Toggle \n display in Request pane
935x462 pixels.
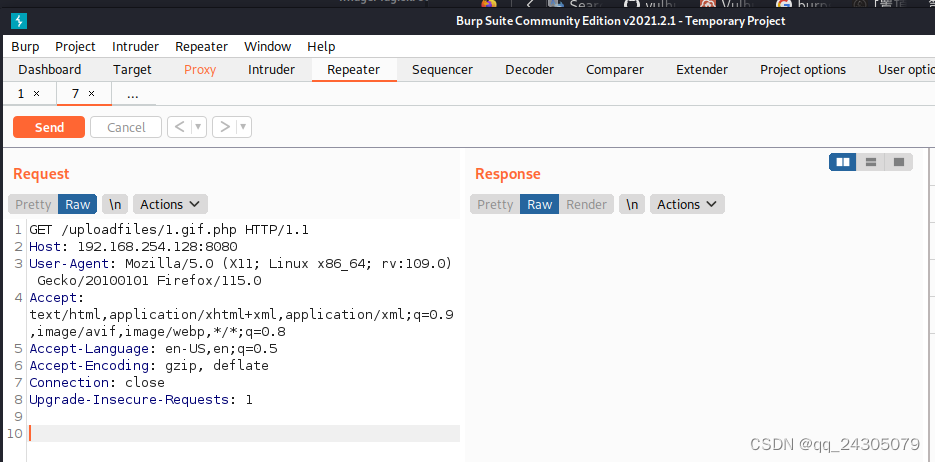point(115,204)
